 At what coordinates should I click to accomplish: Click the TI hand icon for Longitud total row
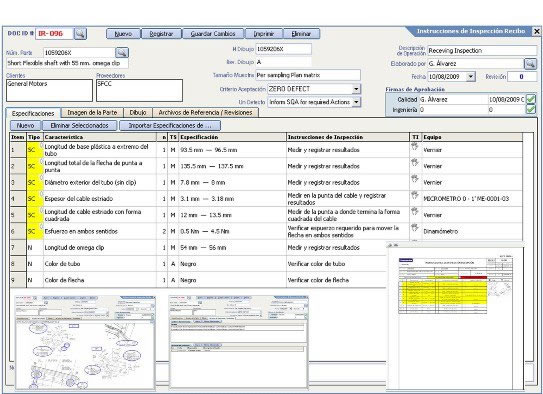tap(415, 162)
